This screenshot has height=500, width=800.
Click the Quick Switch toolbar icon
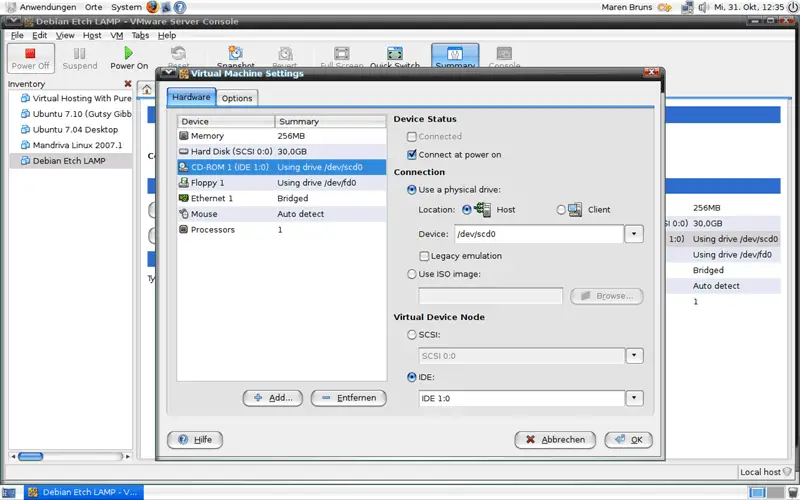pyautogui.click(x=395, y=54)
